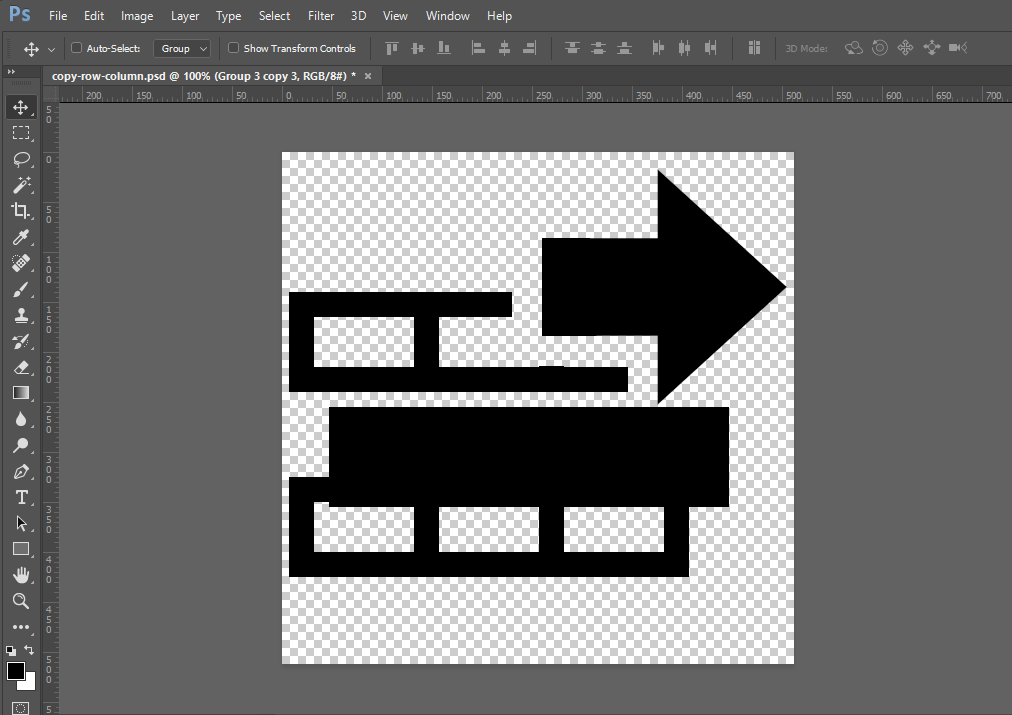Enable Show Transform Controls

pos(233,47)
